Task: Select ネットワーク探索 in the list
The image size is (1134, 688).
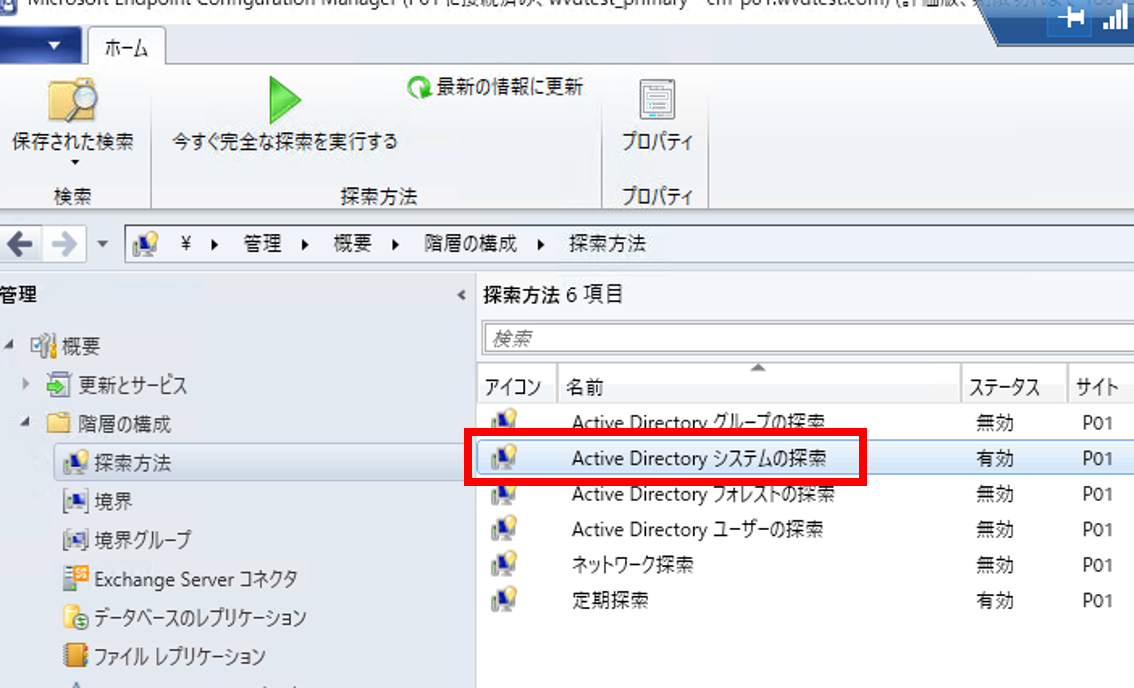Action: 633,565
